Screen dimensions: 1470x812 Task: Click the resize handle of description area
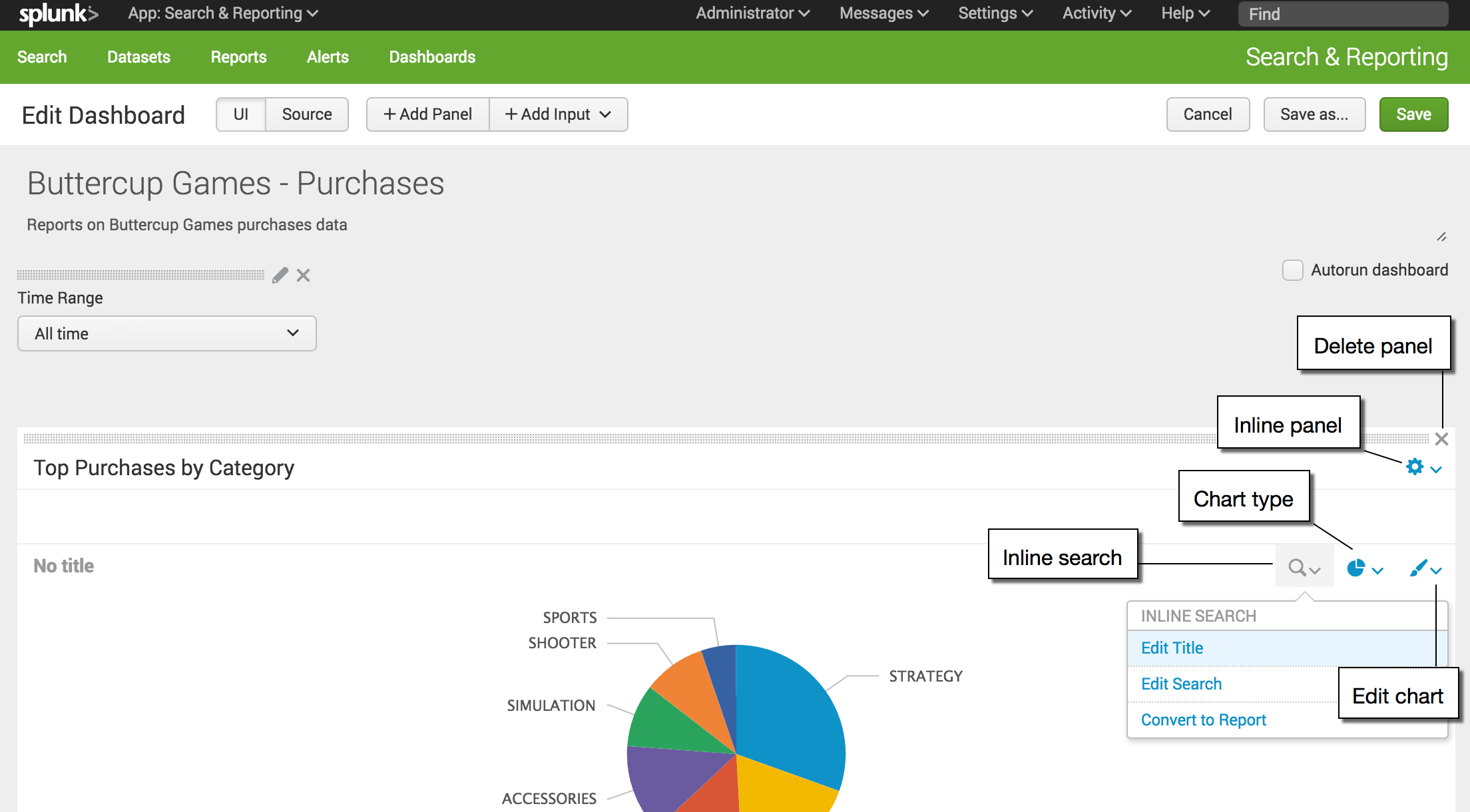point(1442,236)
